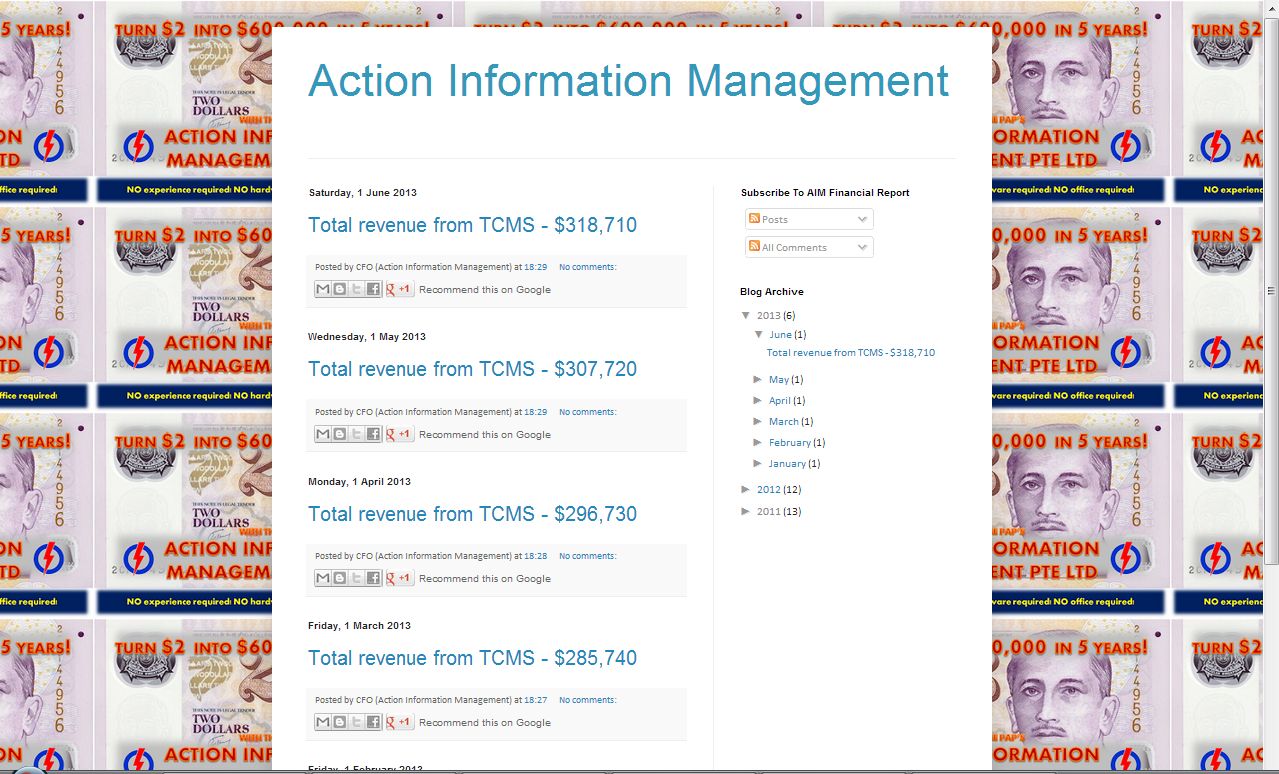Open the Action Information Management blog title

(x=628, y=81)
